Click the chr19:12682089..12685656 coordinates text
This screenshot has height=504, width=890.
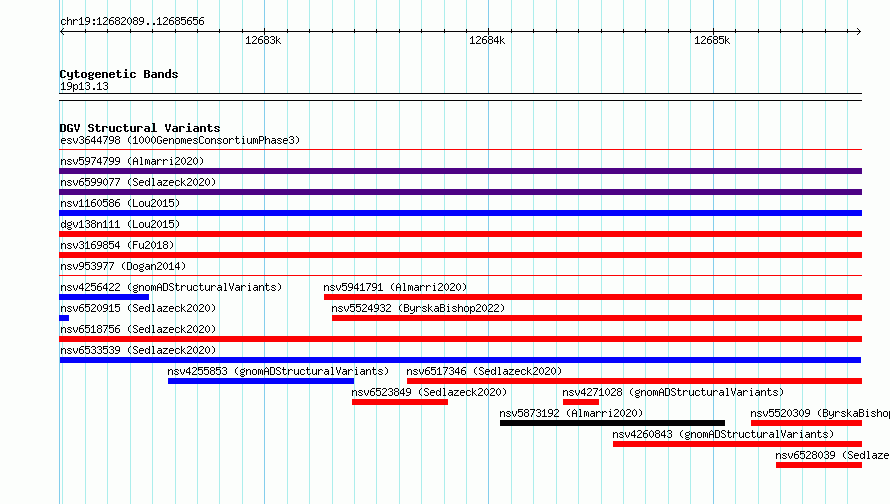click(132, 22)
